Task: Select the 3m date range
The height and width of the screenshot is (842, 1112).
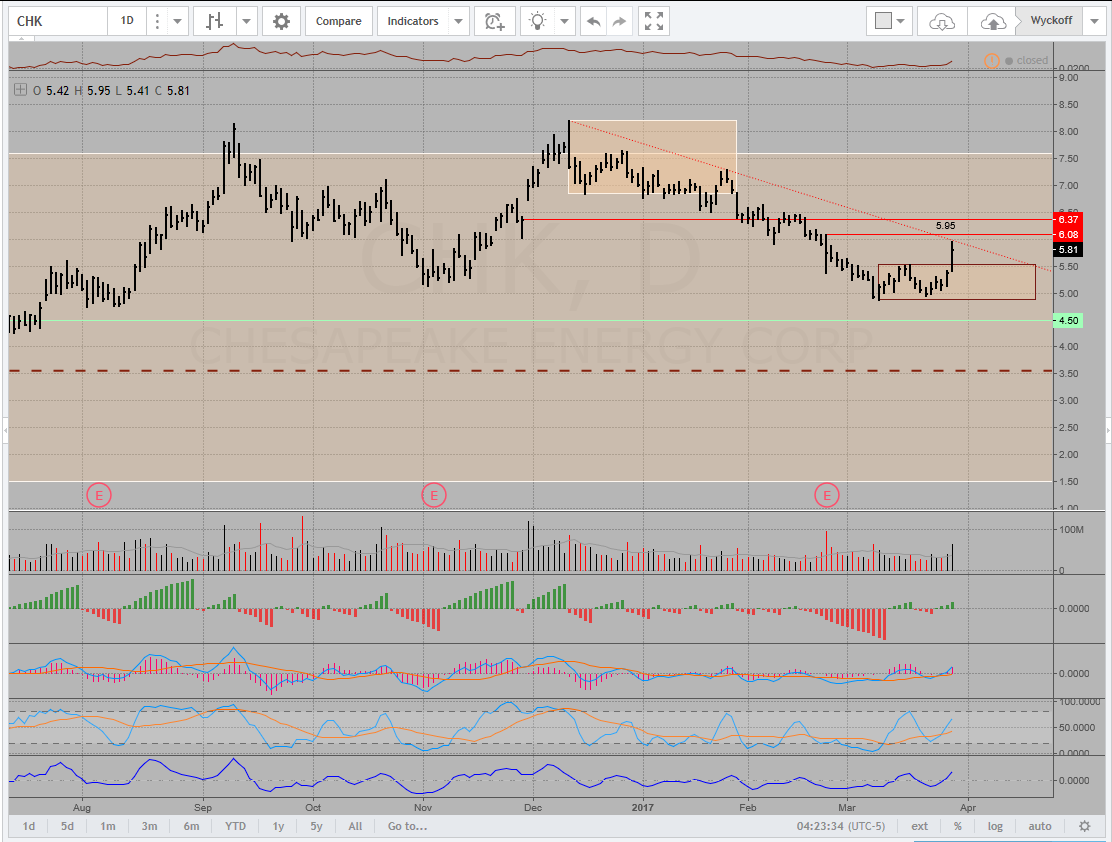Action: pos(149,826)
